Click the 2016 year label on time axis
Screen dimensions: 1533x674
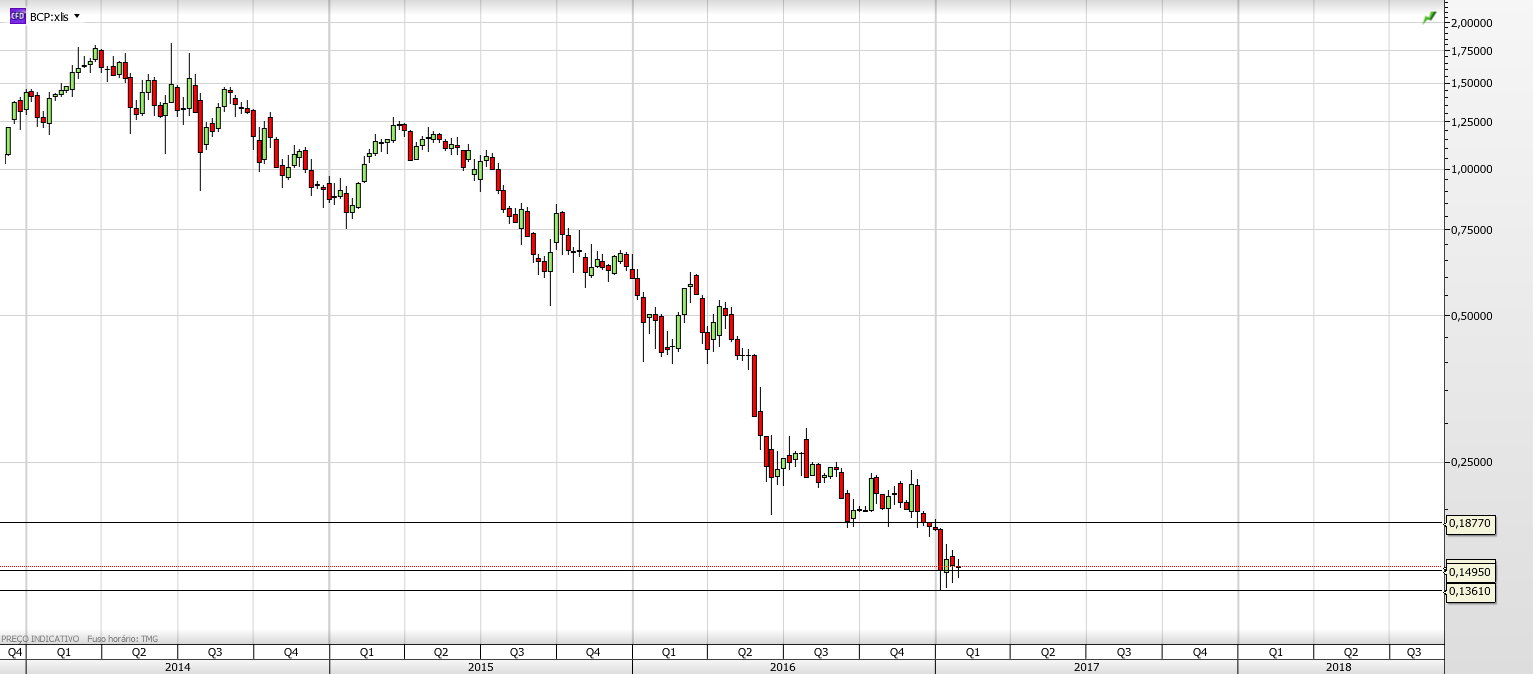tap(783, 666)
